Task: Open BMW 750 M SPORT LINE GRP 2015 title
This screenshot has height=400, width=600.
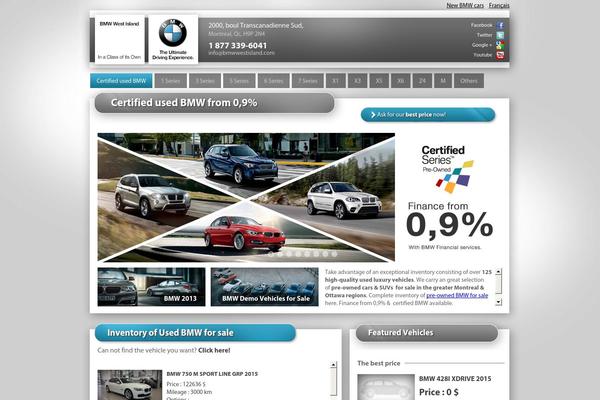Action: tap(212, 374)
